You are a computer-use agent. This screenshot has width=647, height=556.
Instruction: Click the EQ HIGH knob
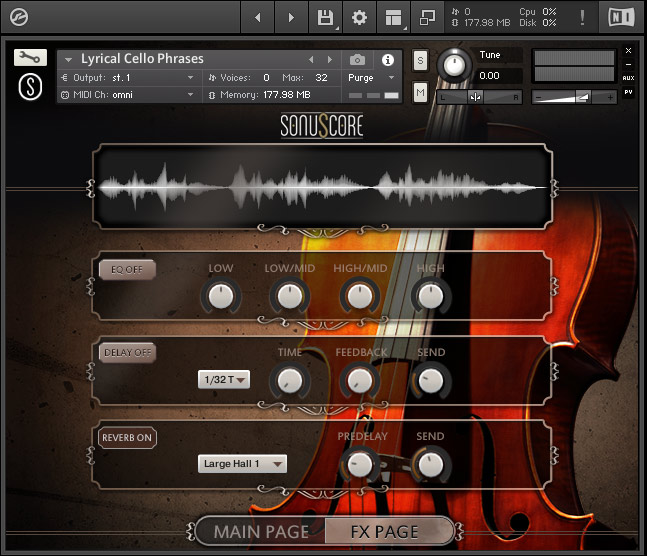[x=431, y=296]
